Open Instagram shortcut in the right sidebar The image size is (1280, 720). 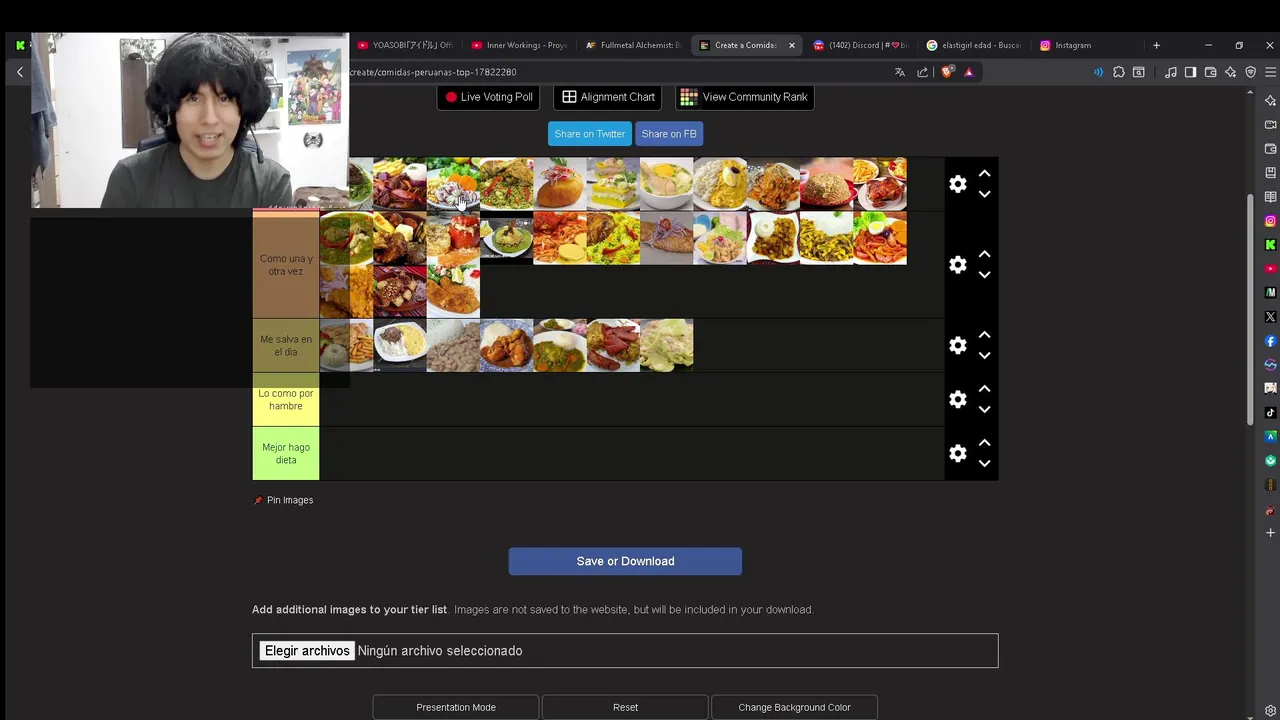point(1270,221)
